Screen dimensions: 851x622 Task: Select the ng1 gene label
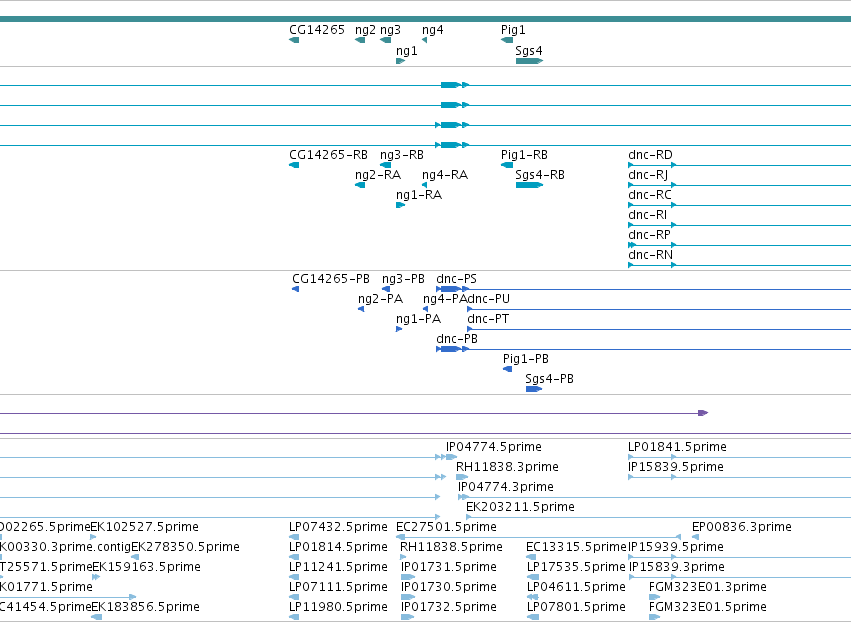pyautogui.click(x=407, y=51)
